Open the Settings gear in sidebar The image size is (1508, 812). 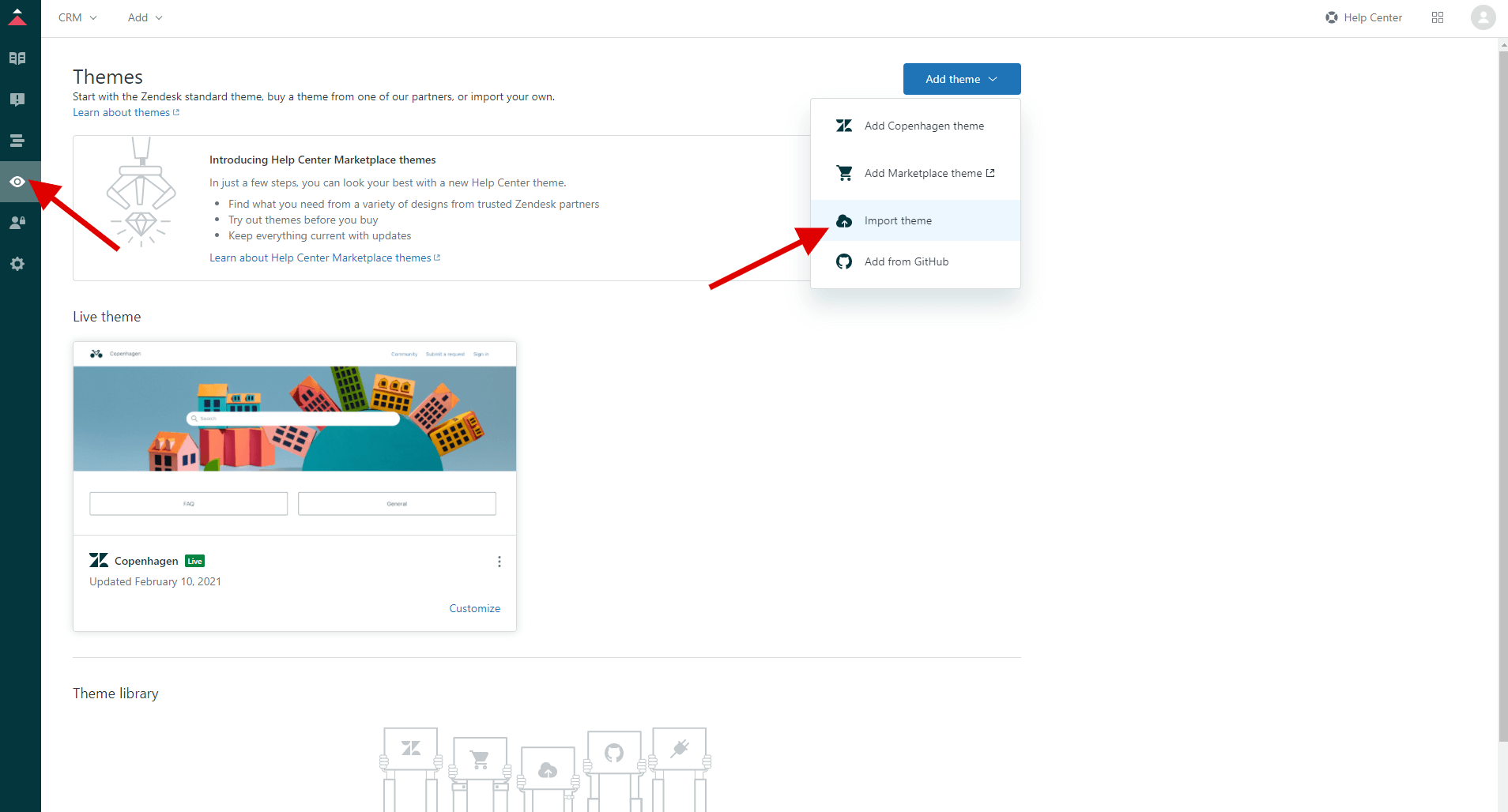point(17,264)
